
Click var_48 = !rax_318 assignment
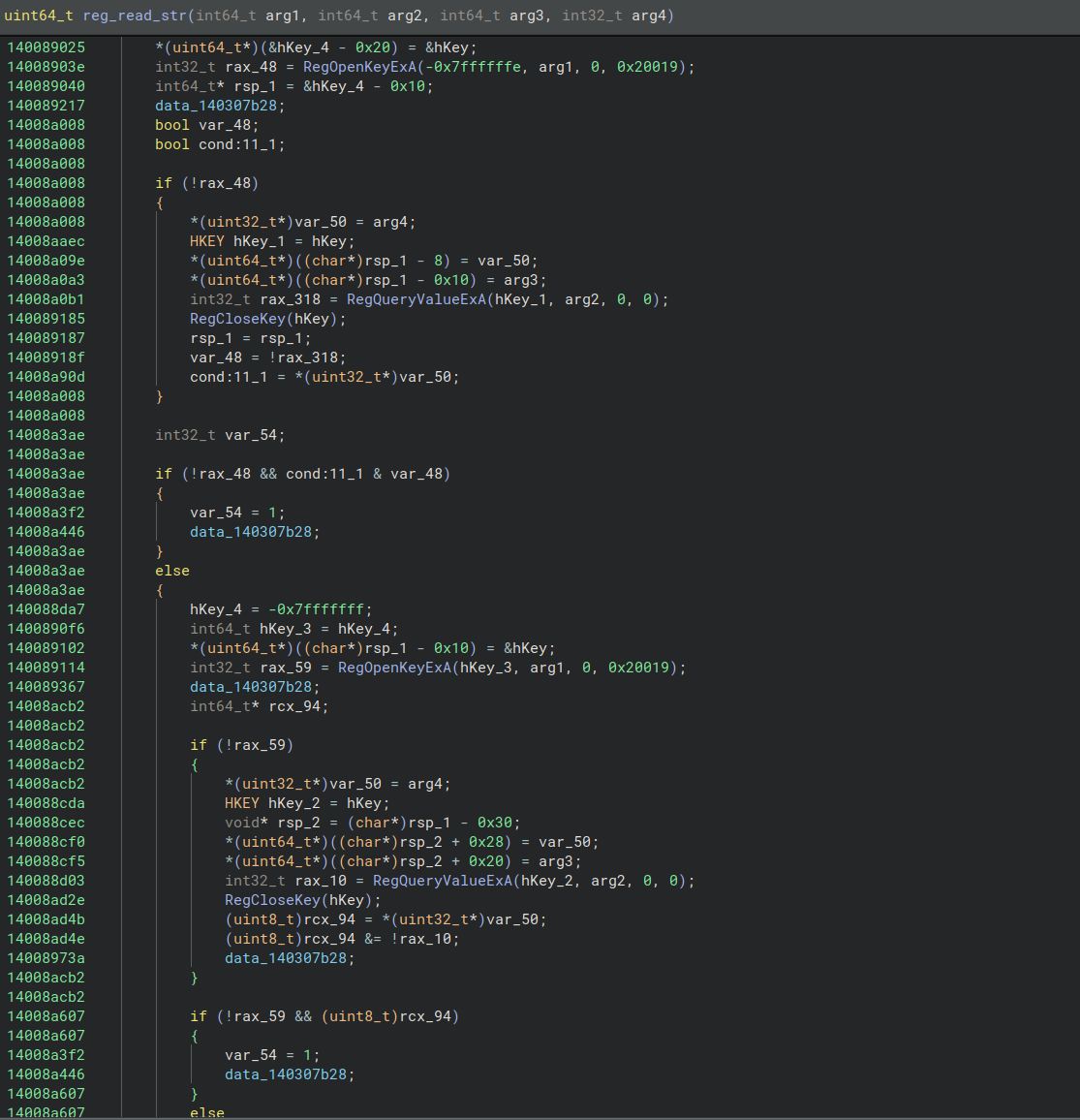(x=268, y=358)
